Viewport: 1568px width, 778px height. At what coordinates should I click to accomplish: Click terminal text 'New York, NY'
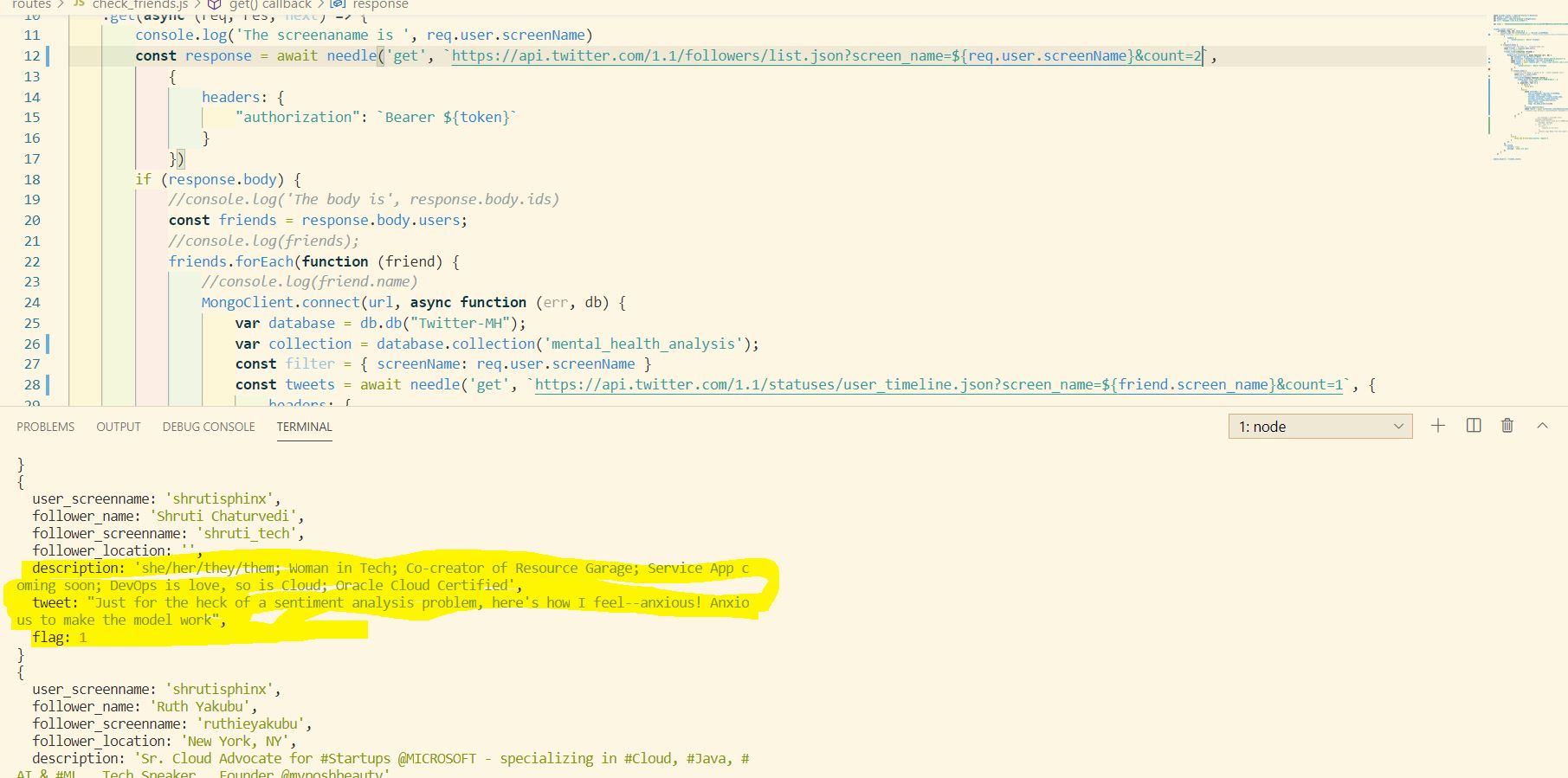235,742
